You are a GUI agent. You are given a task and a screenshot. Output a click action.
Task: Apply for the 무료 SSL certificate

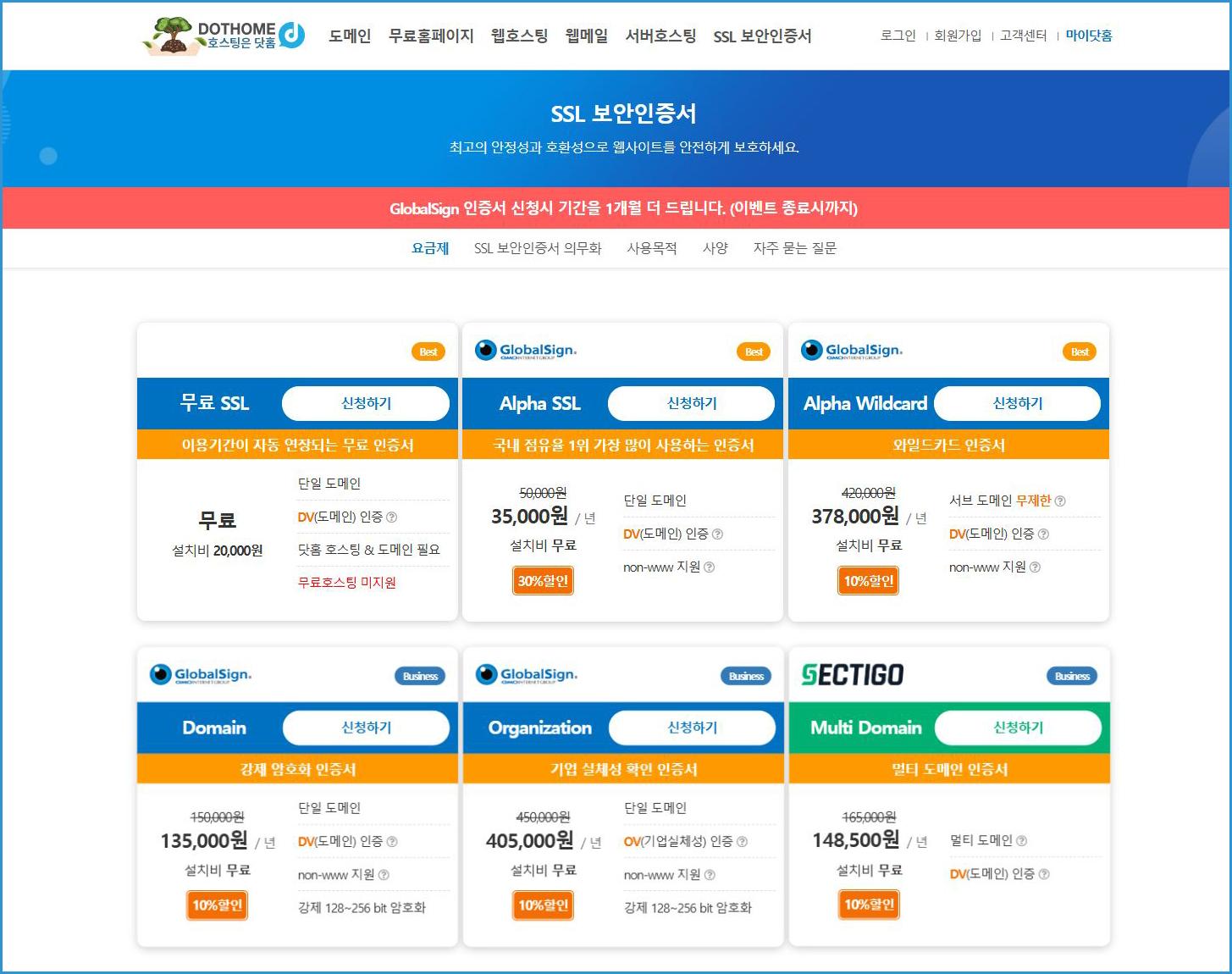point(366,403)
